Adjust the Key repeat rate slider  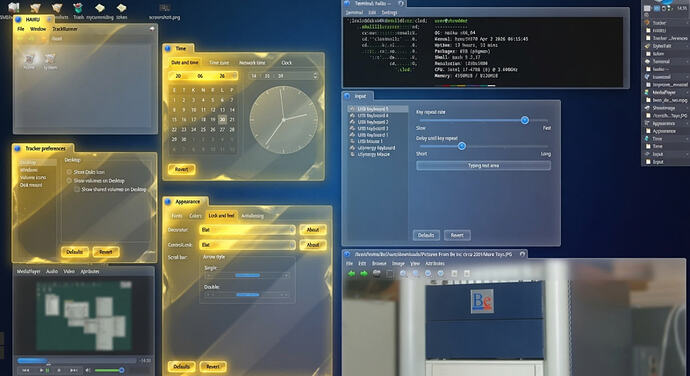coord(525,120)
